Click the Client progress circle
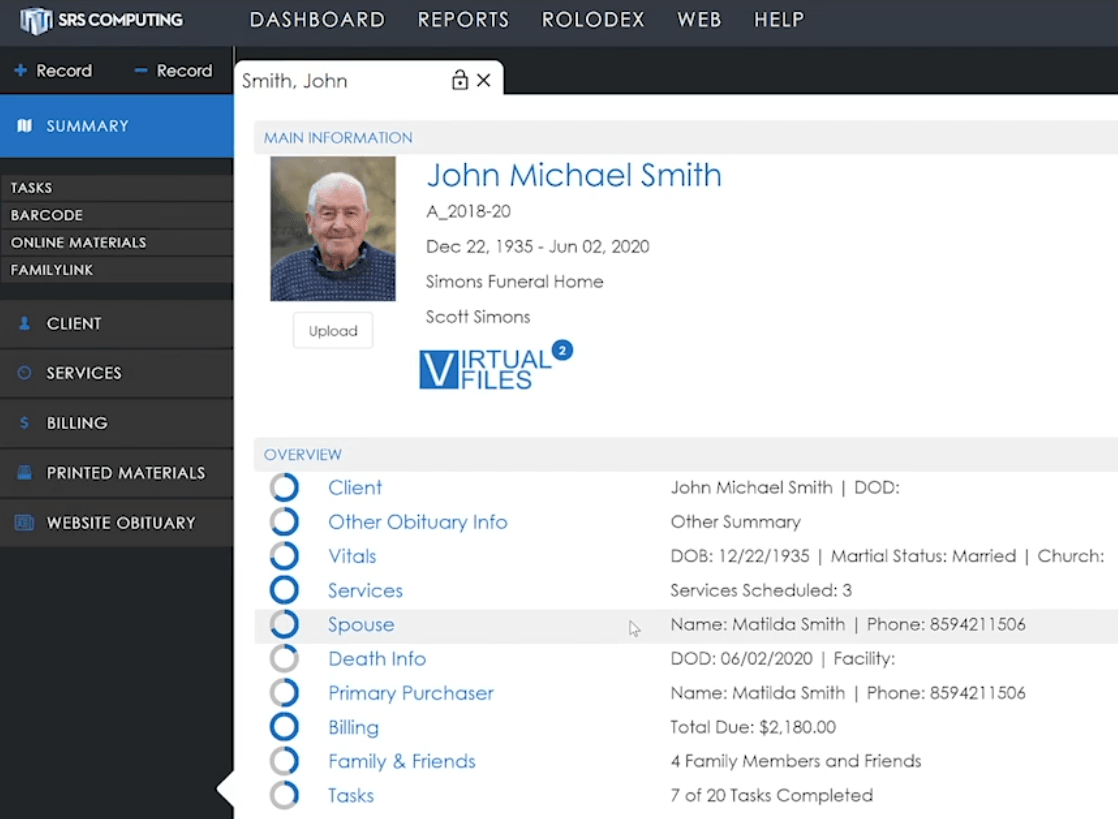The image size is (1118, 819). pos(284,488)
